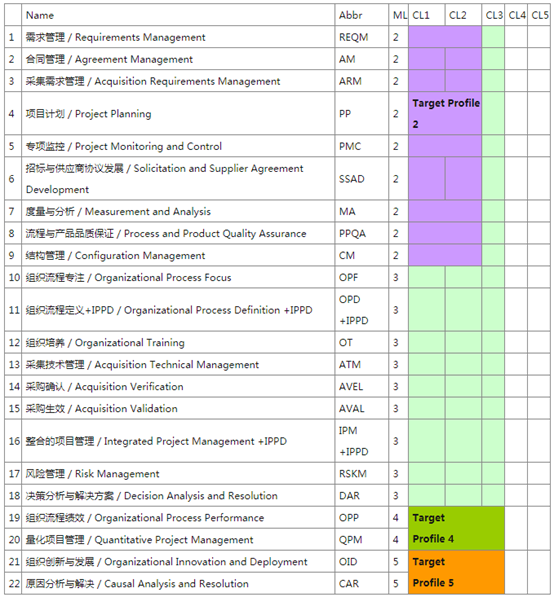Select the Measurement and Analysis cell
This screenshot has height=597, width=554.
178,211
